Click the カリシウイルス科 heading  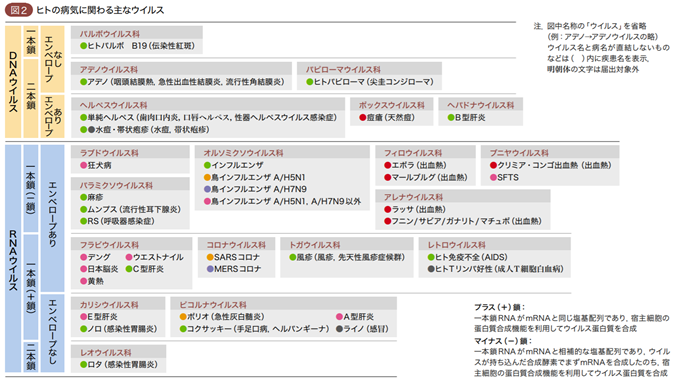click(109, 305)
